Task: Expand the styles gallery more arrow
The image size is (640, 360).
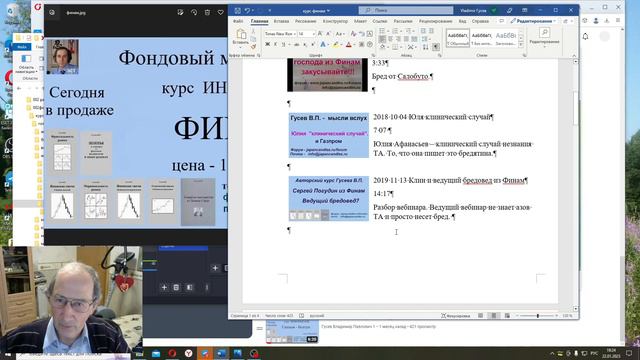Action: [x=521, y=45]
